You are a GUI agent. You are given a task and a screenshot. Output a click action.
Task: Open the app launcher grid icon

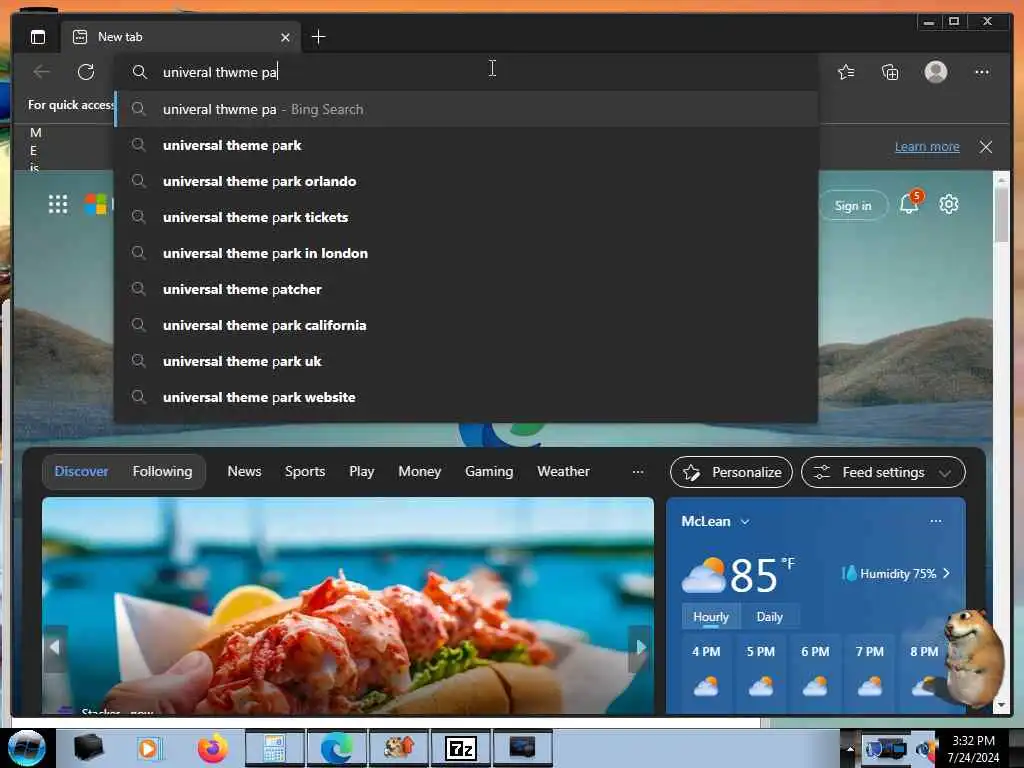point(57,204)
